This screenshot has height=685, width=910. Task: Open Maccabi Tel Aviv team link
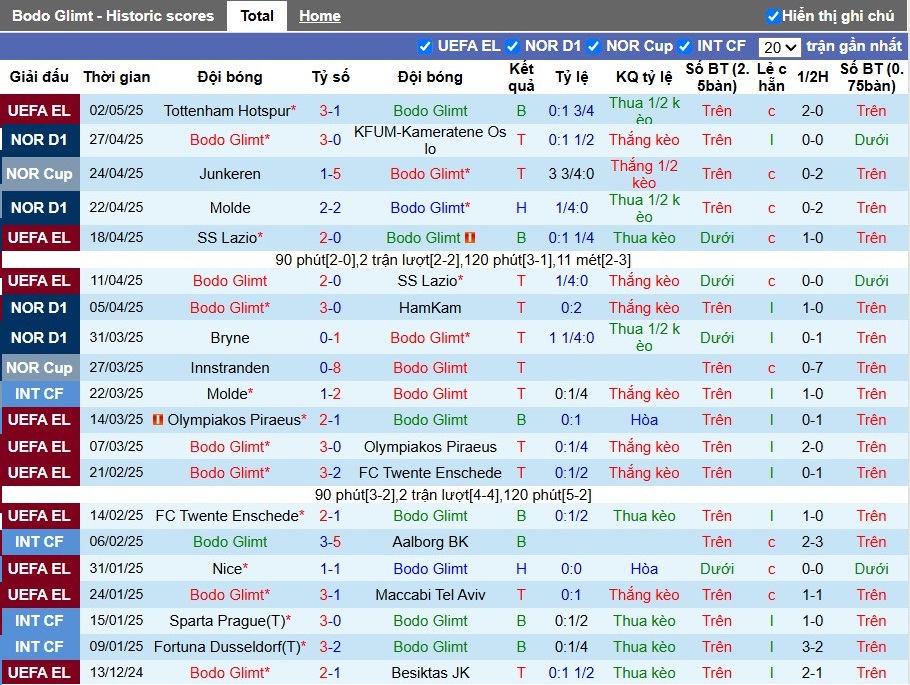(x=430, y=594)
